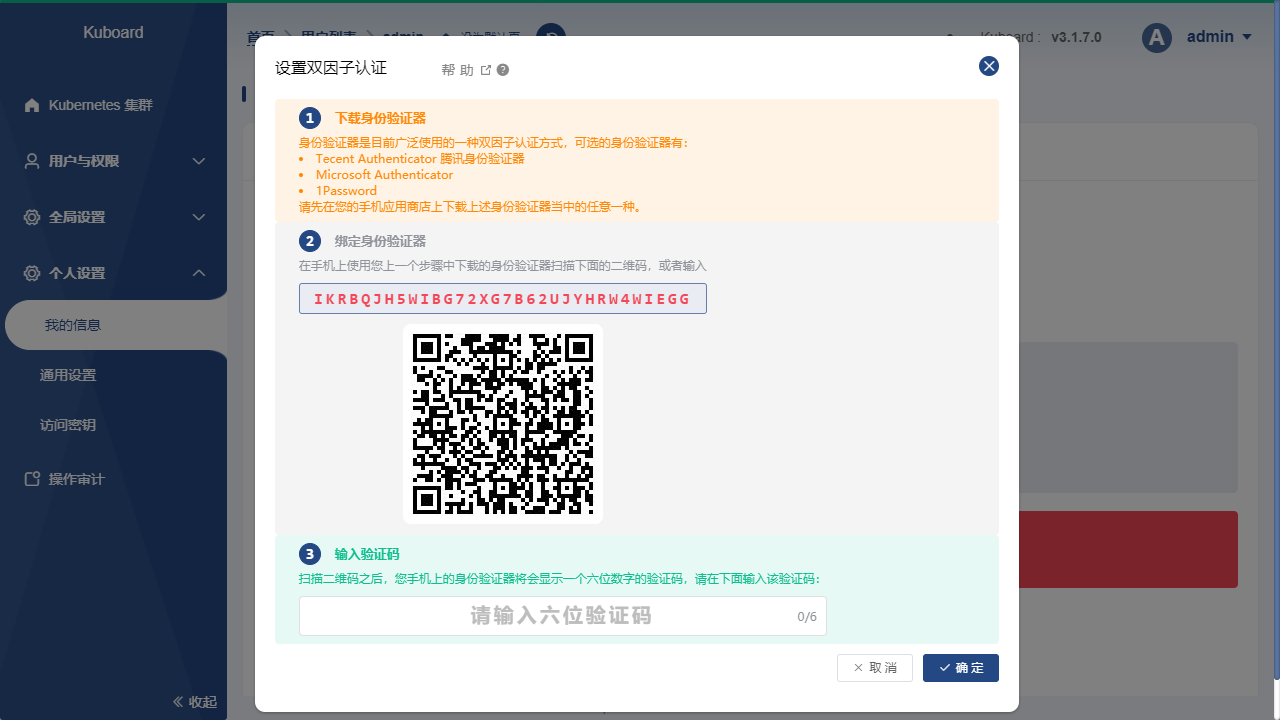Click the question mark help icon
Viewport: 1280px width, 720px height.
pyautogui.click(x=502, y=70)
